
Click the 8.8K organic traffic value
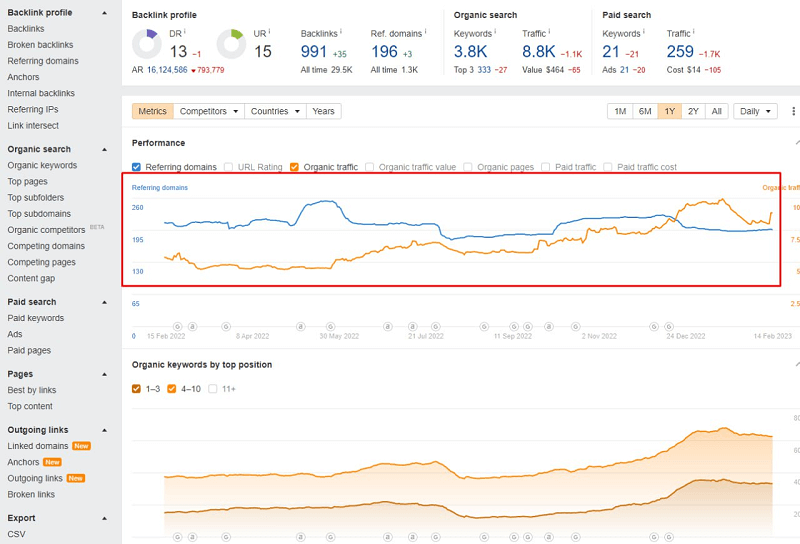click(x=539, y=52)
